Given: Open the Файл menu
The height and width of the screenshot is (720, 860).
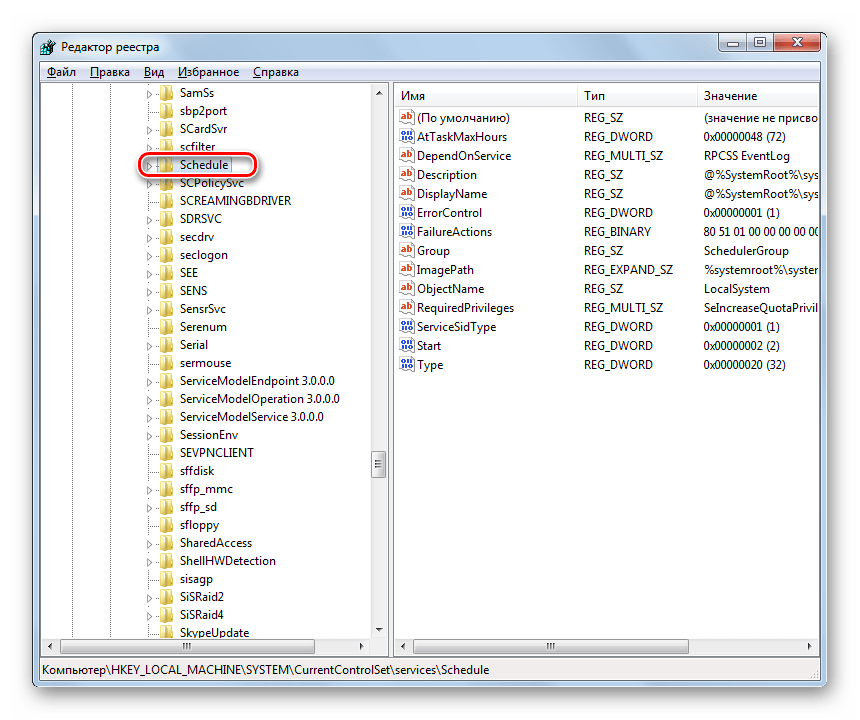Looking at the screenshot, I should (x=61, y=72).
